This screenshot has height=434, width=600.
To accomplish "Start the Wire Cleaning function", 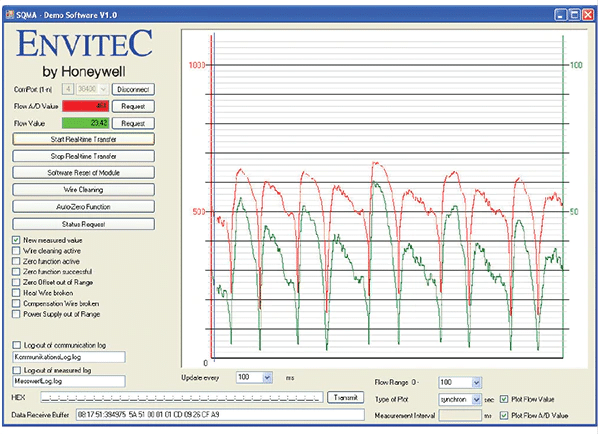I will (x=83, y=188).
